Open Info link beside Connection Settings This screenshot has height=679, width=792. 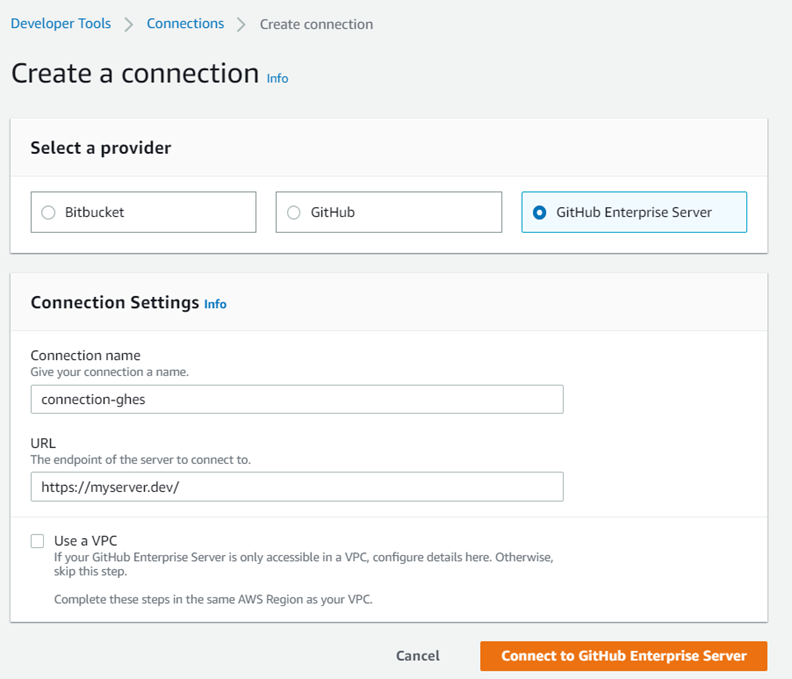215,304
